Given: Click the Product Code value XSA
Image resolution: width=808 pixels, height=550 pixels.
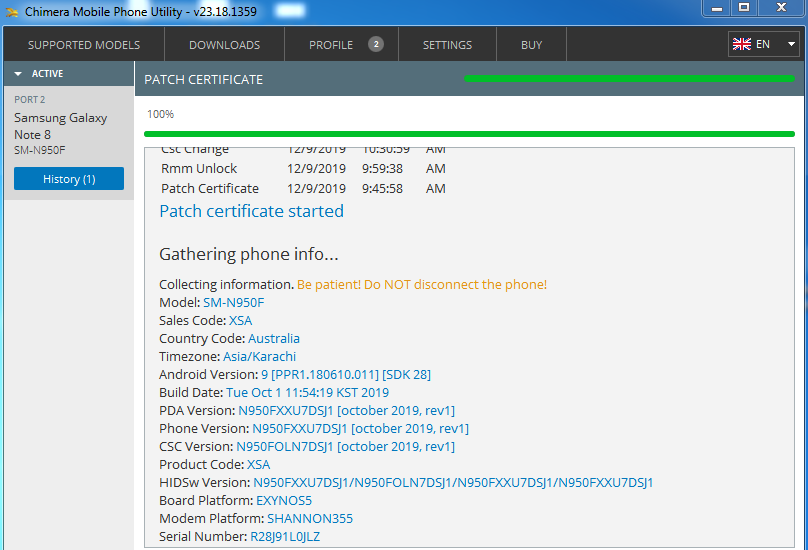Looking at the screenshot, I should (259, 465).
